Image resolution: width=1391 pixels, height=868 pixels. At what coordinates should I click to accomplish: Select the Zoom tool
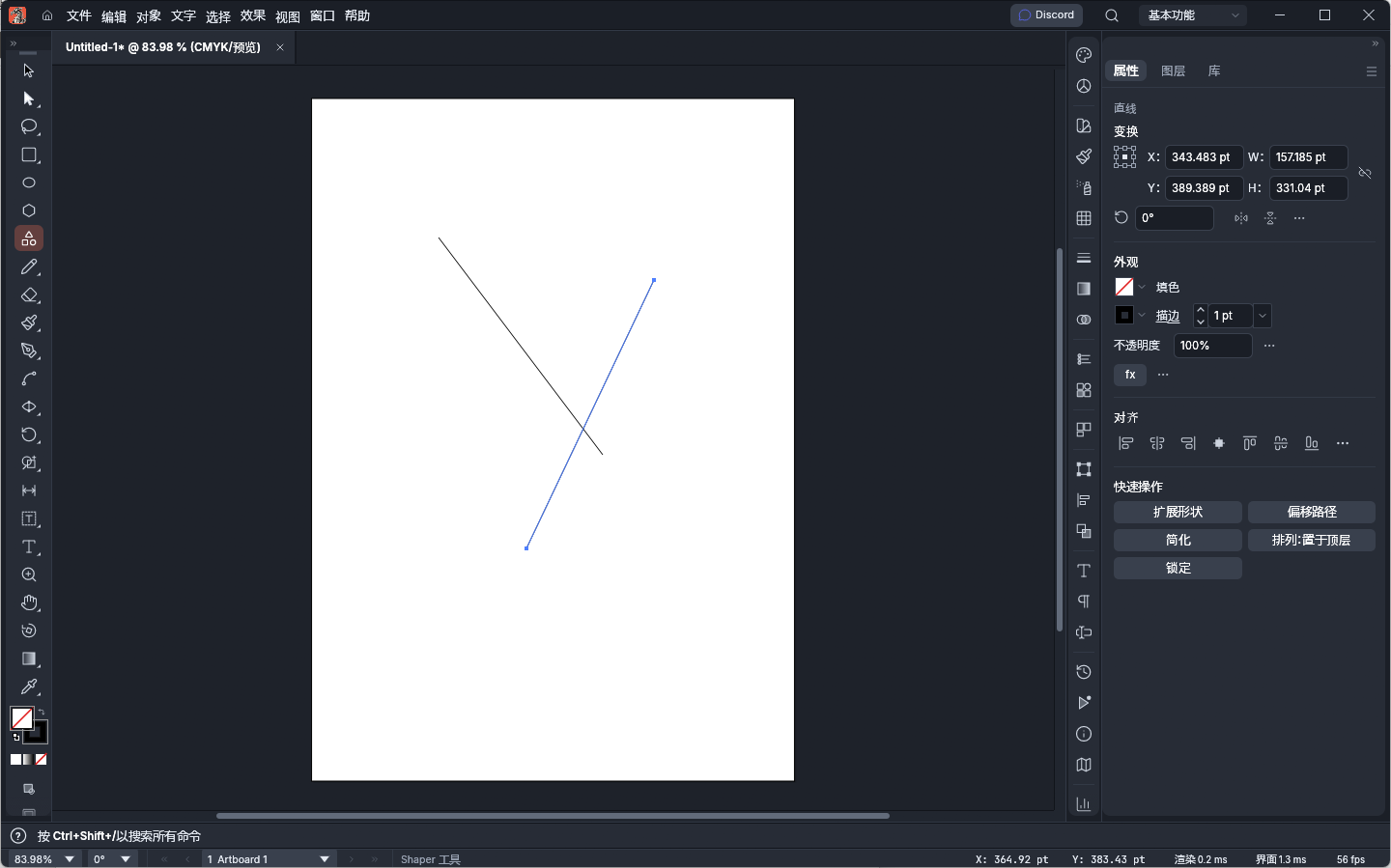[29, 574]
